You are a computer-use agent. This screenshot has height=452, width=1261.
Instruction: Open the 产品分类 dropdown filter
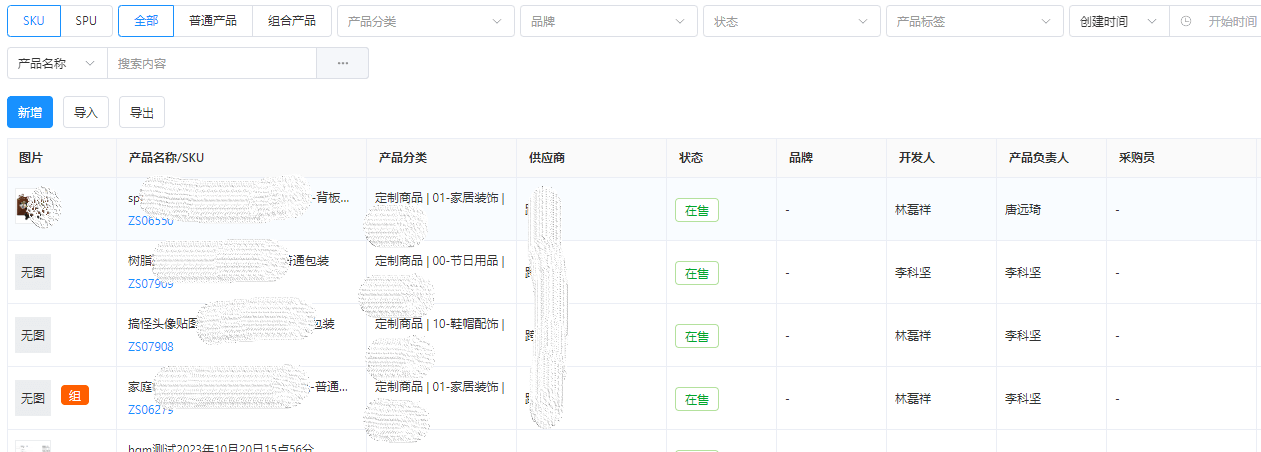(426, 21)
